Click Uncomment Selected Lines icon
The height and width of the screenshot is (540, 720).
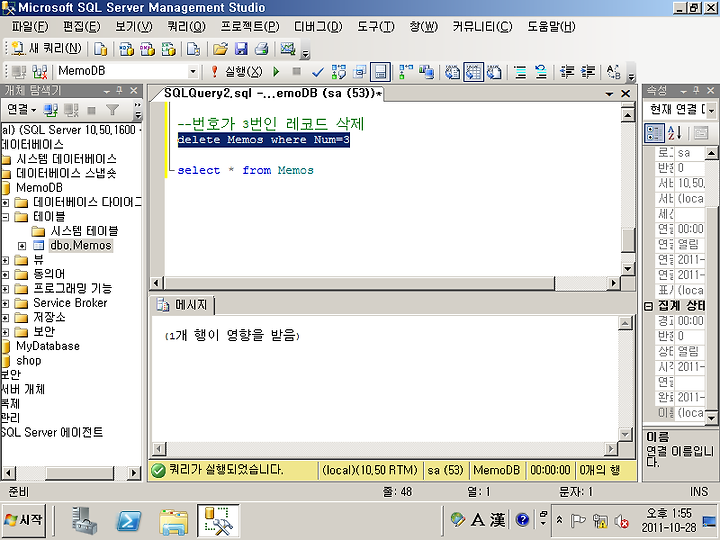(541, 72)
